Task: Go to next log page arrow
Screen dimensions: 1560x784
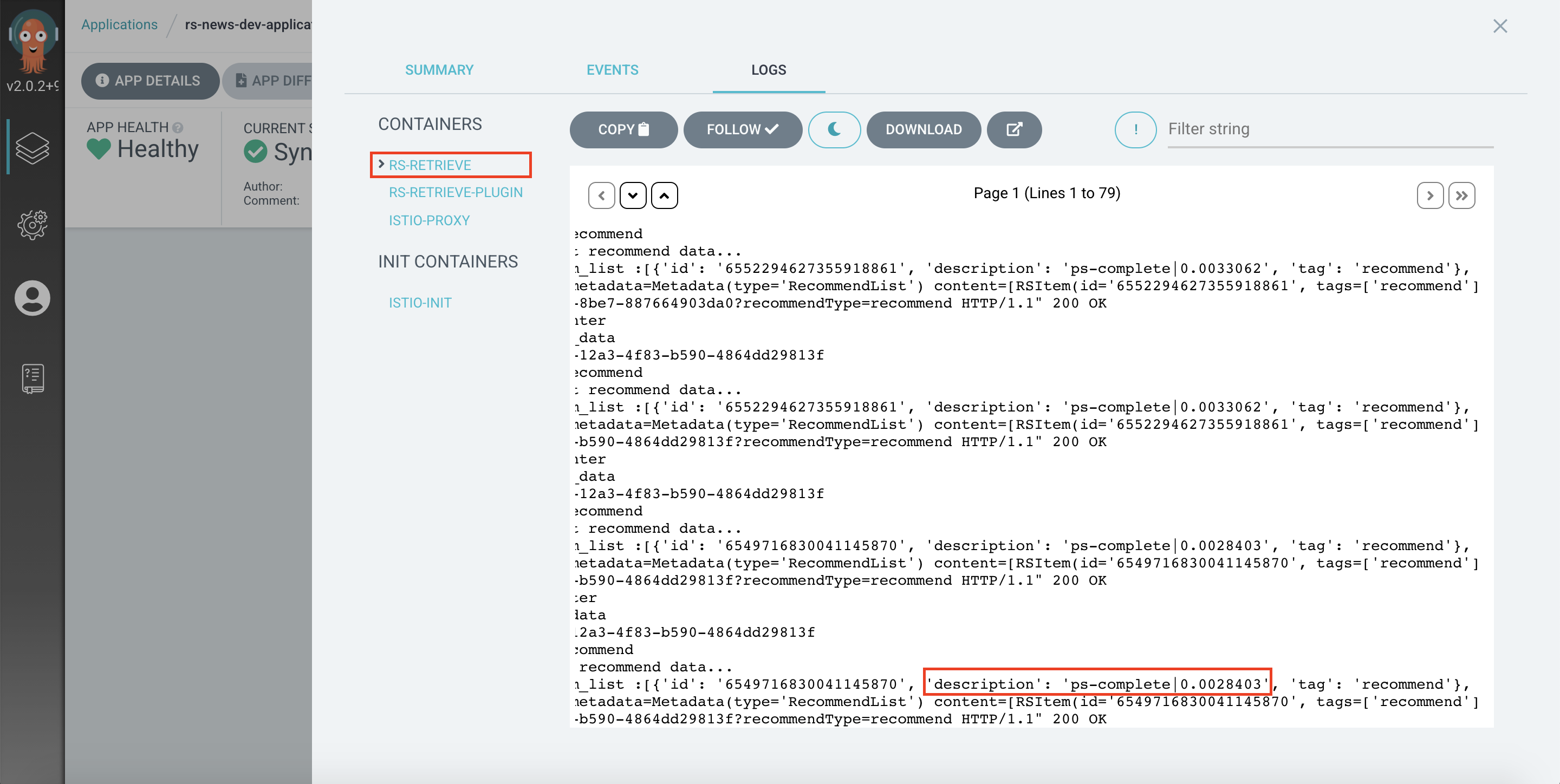Action: pos(1430,195)
